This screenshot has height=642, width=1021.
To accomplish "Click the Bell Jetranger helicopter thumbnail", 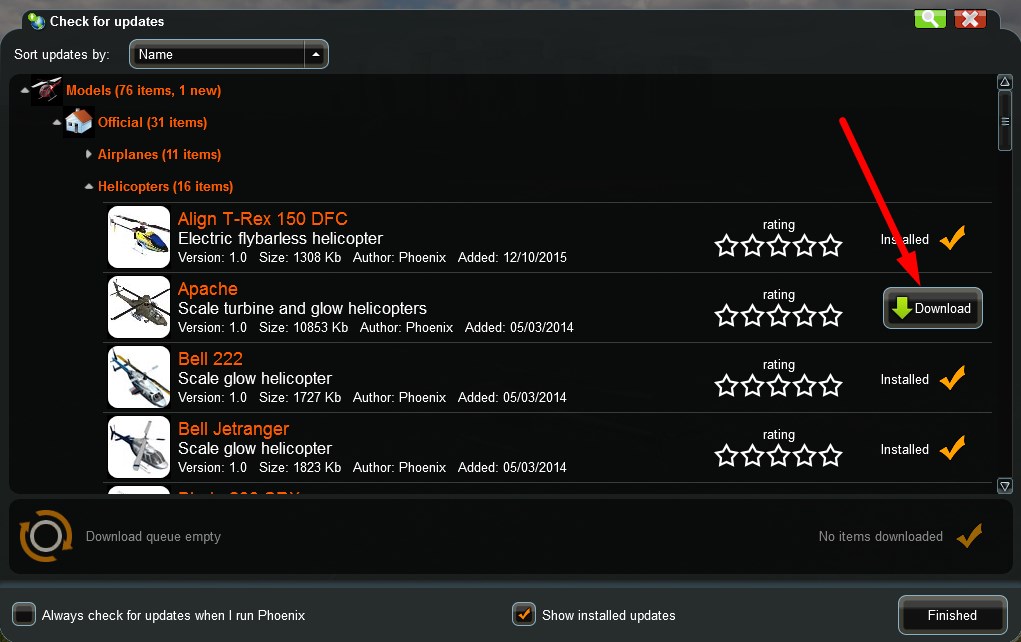I will [x=138, y=448].
